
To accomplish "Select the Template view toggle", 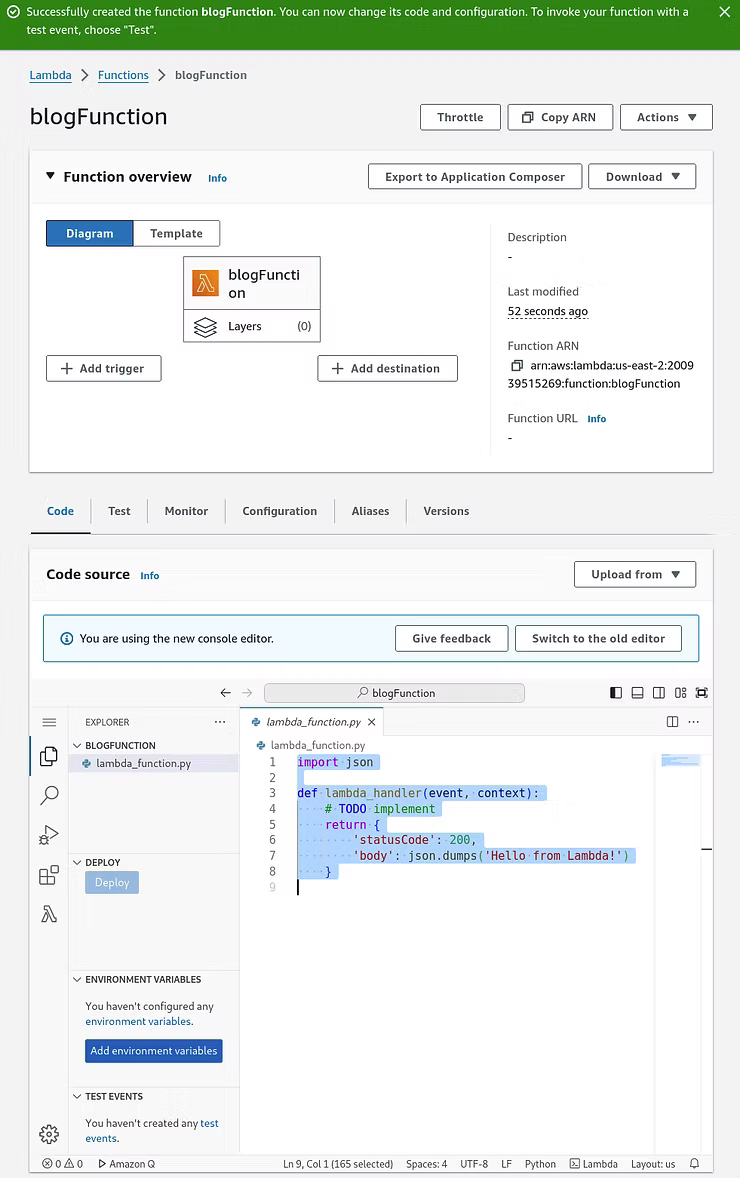I will [177, 234].
